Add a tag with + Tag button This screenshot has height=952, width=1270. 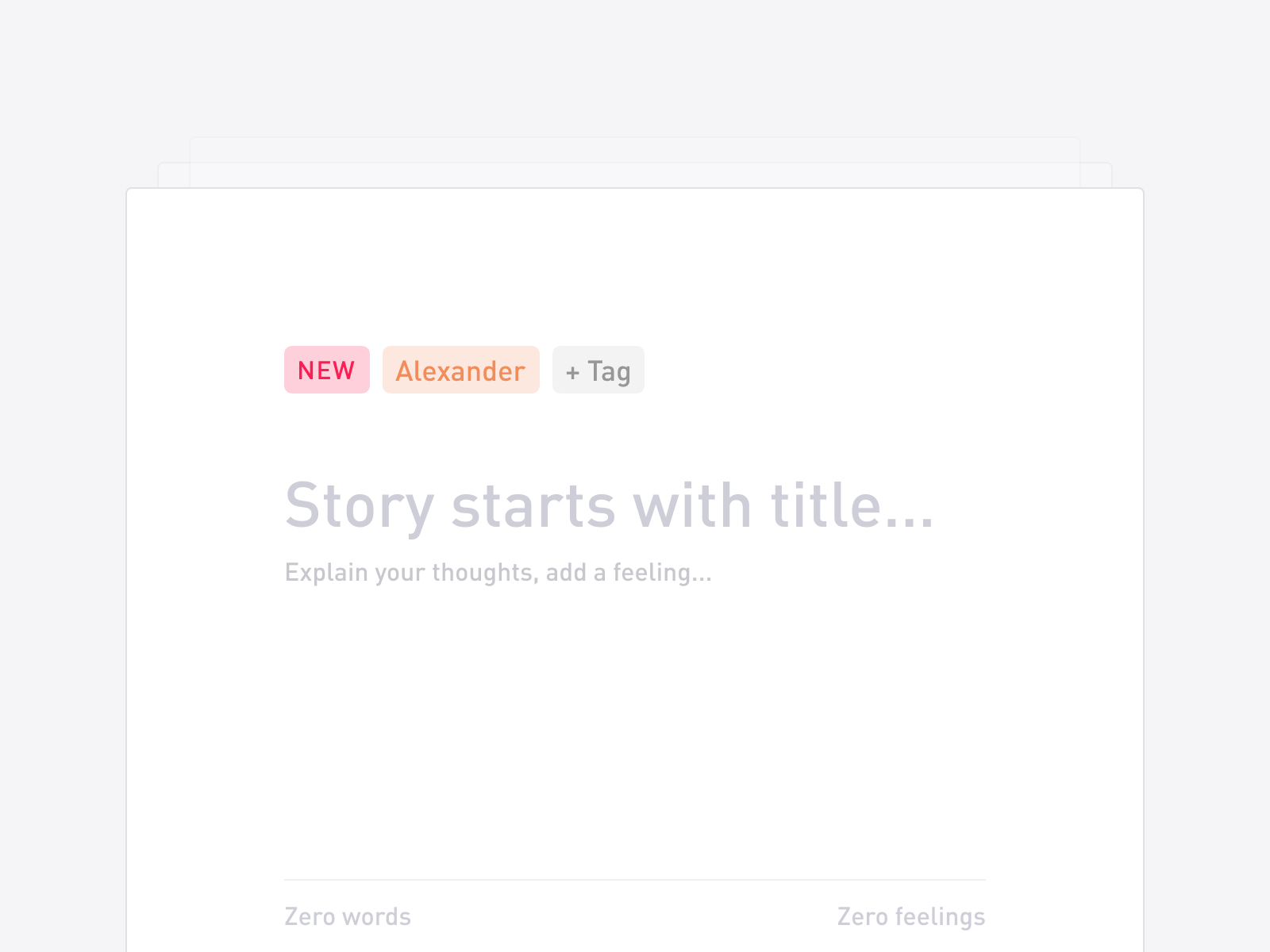click(x=598, y=370)
